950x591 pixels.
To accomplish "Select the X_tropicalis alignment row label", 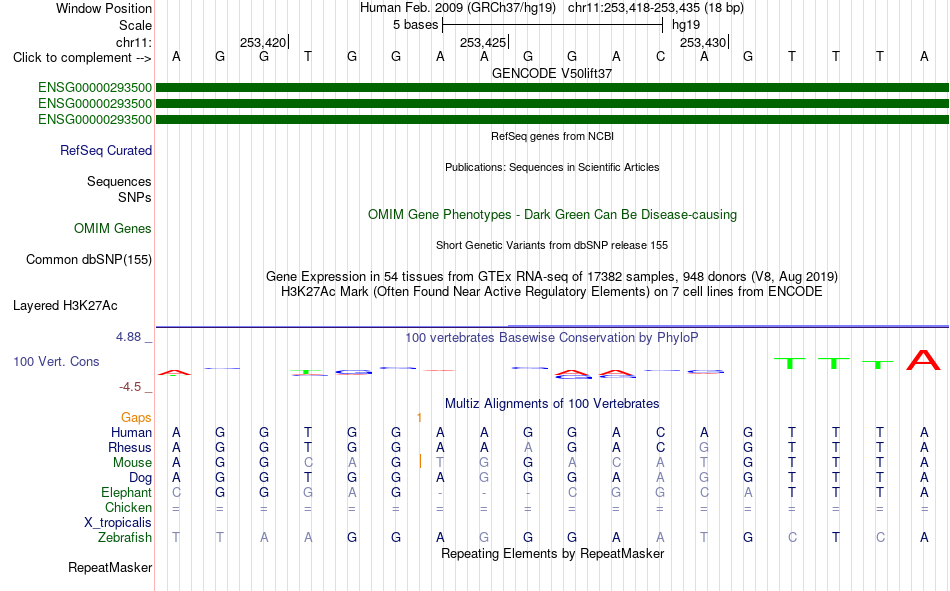I will [118, 523].
